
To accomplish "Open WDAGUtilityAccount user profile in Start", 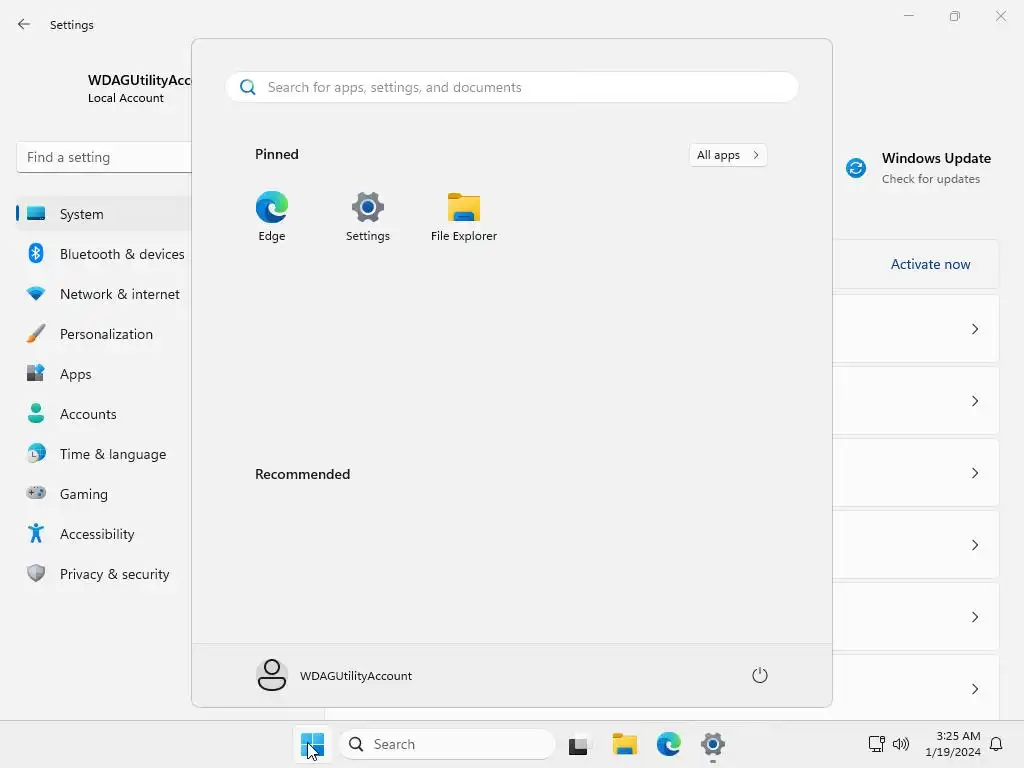I will 334,675.
